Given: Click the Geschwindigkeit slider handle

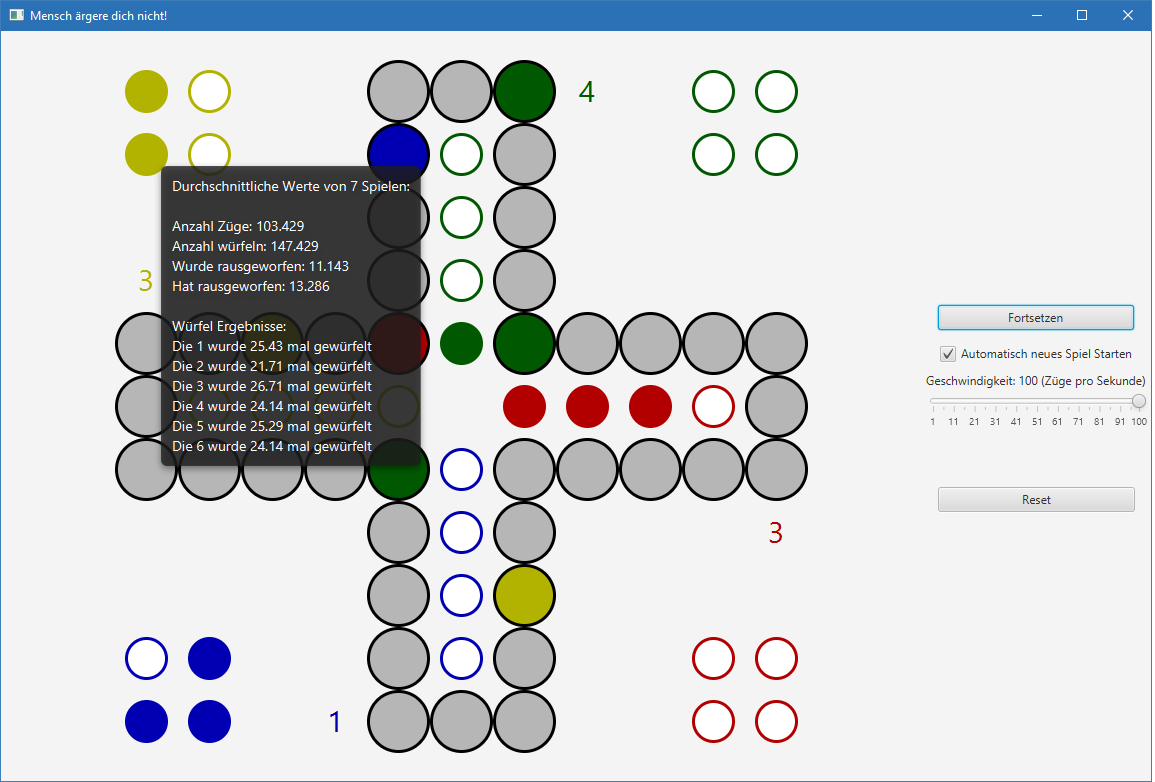Looking at the screenshot, I should point(1139,401).
